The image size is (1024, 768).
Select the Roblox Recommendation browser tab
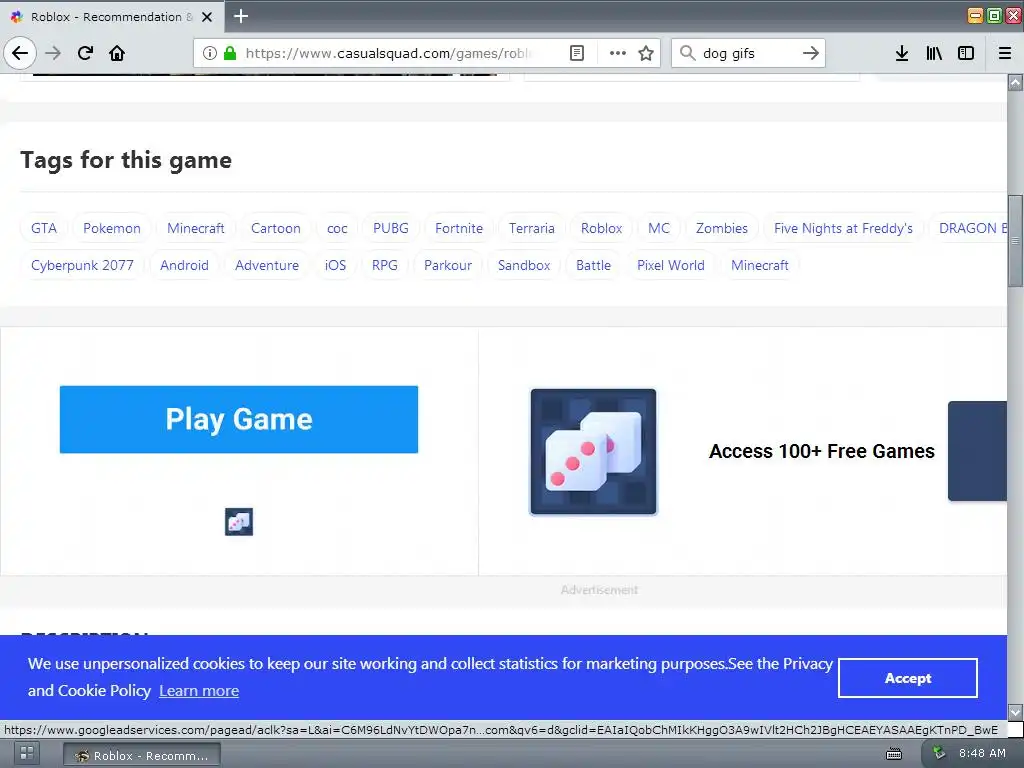tap(112, 17)
